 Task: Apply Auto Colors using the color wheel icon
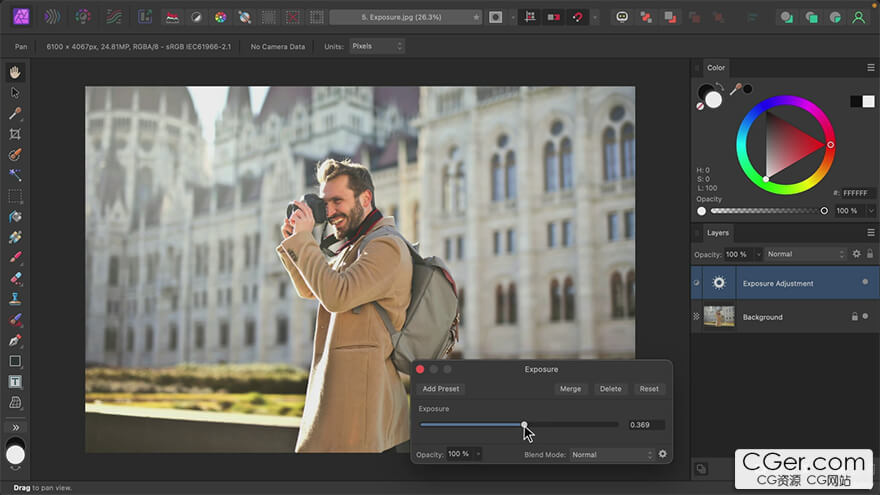coord(221,17)
